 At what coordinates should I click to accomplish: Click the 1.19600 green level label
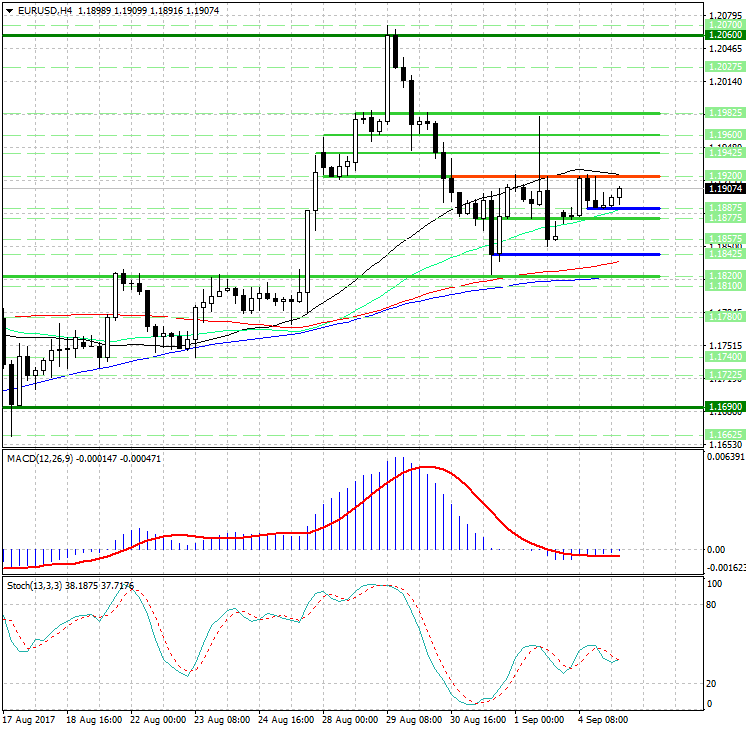point(724,134)
